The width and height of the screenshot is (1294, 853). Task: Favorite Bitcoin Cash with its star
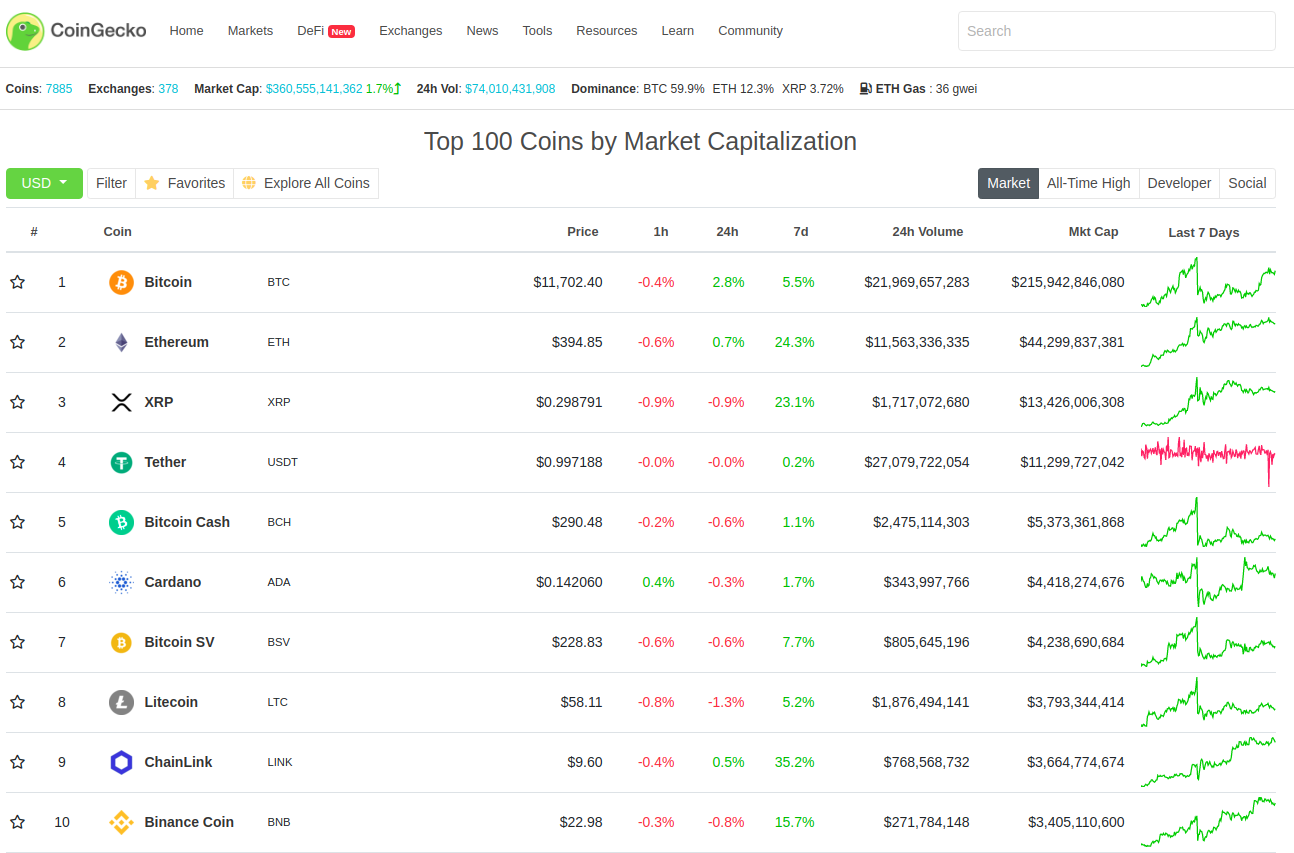pyautogui.click(x=17, y=522)
